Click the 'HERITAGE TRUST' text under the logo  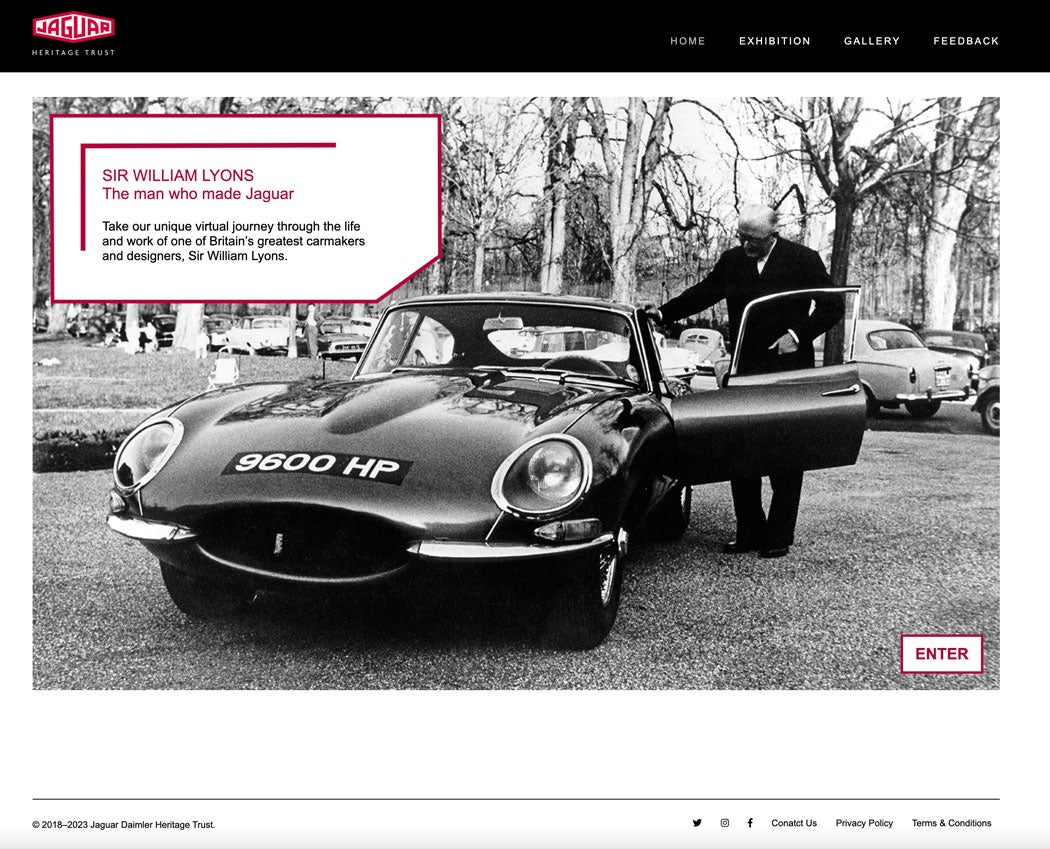(74, 52)
